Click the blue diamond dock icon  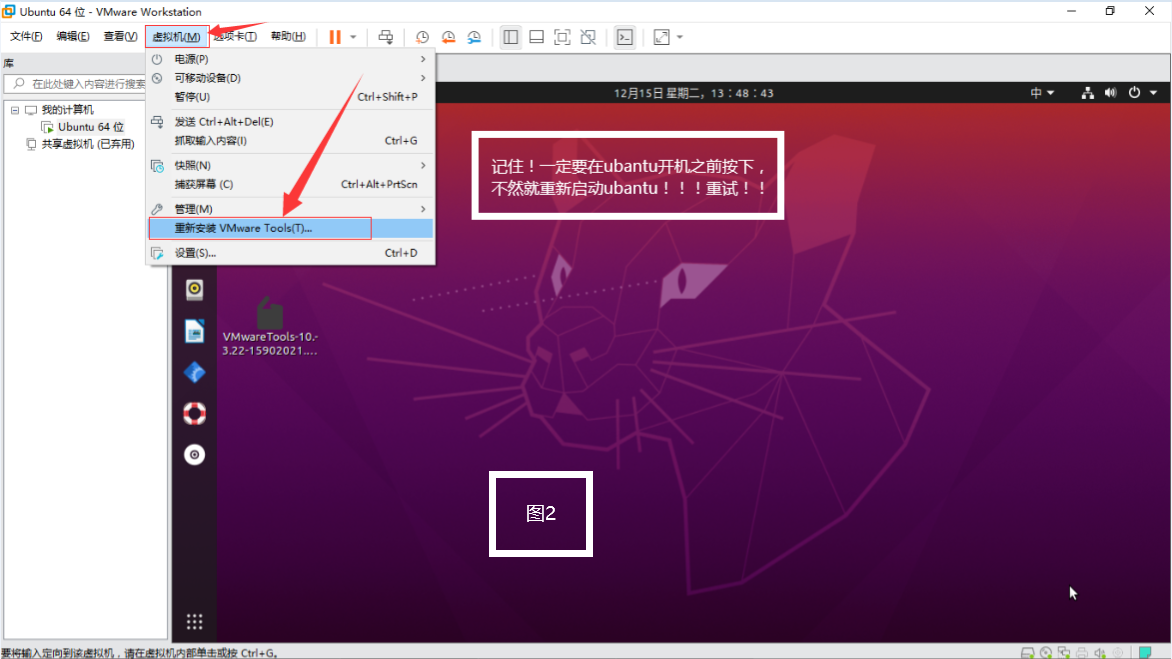coord(194,372)
